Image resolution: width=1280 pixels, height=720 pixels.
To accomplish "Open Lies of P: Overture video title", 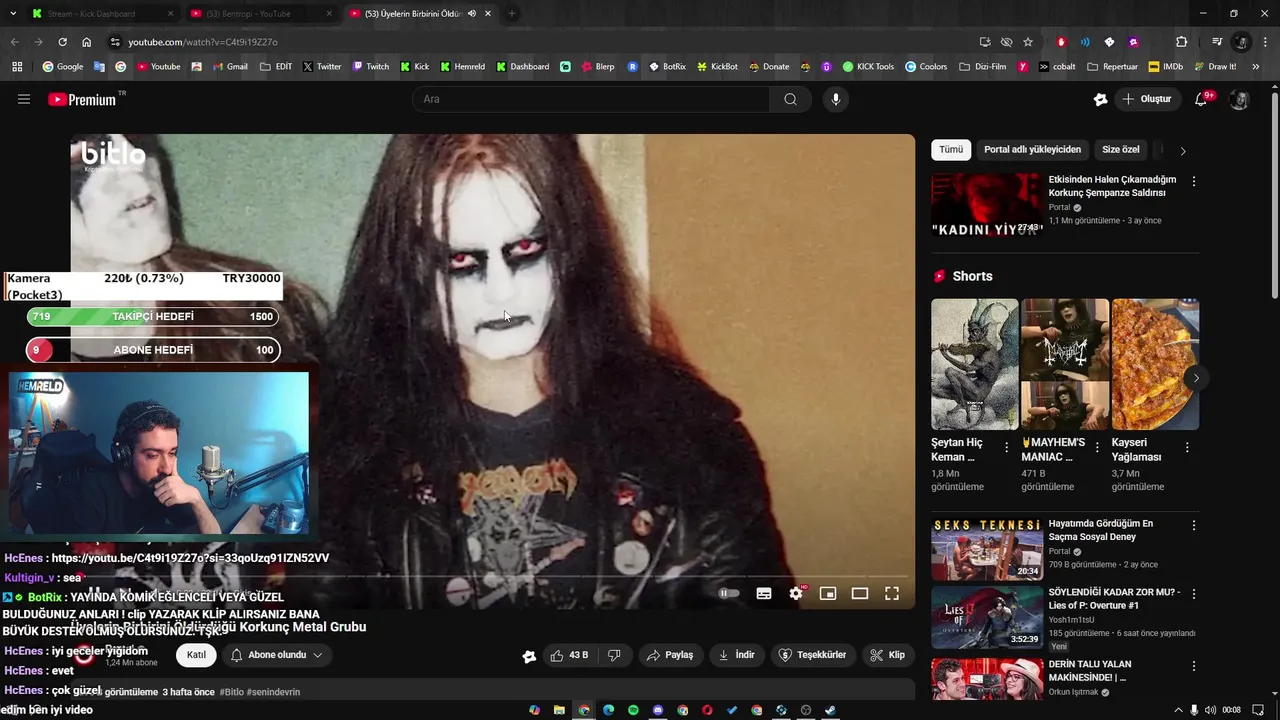I will 1114,599.
